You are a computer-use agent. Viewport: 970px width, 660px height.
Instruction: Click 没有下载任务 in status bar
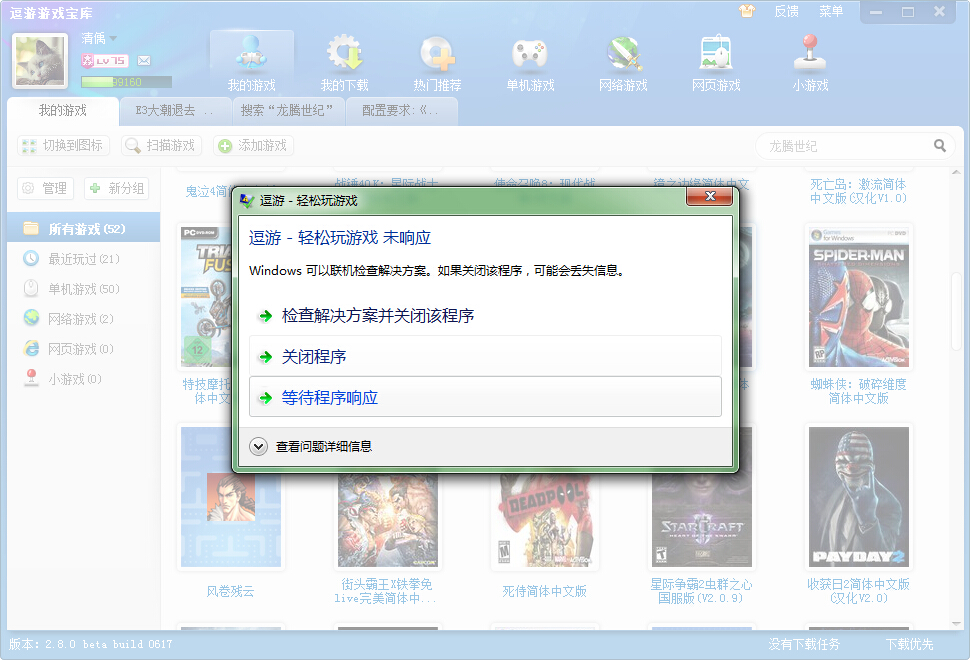coord(804,645)
